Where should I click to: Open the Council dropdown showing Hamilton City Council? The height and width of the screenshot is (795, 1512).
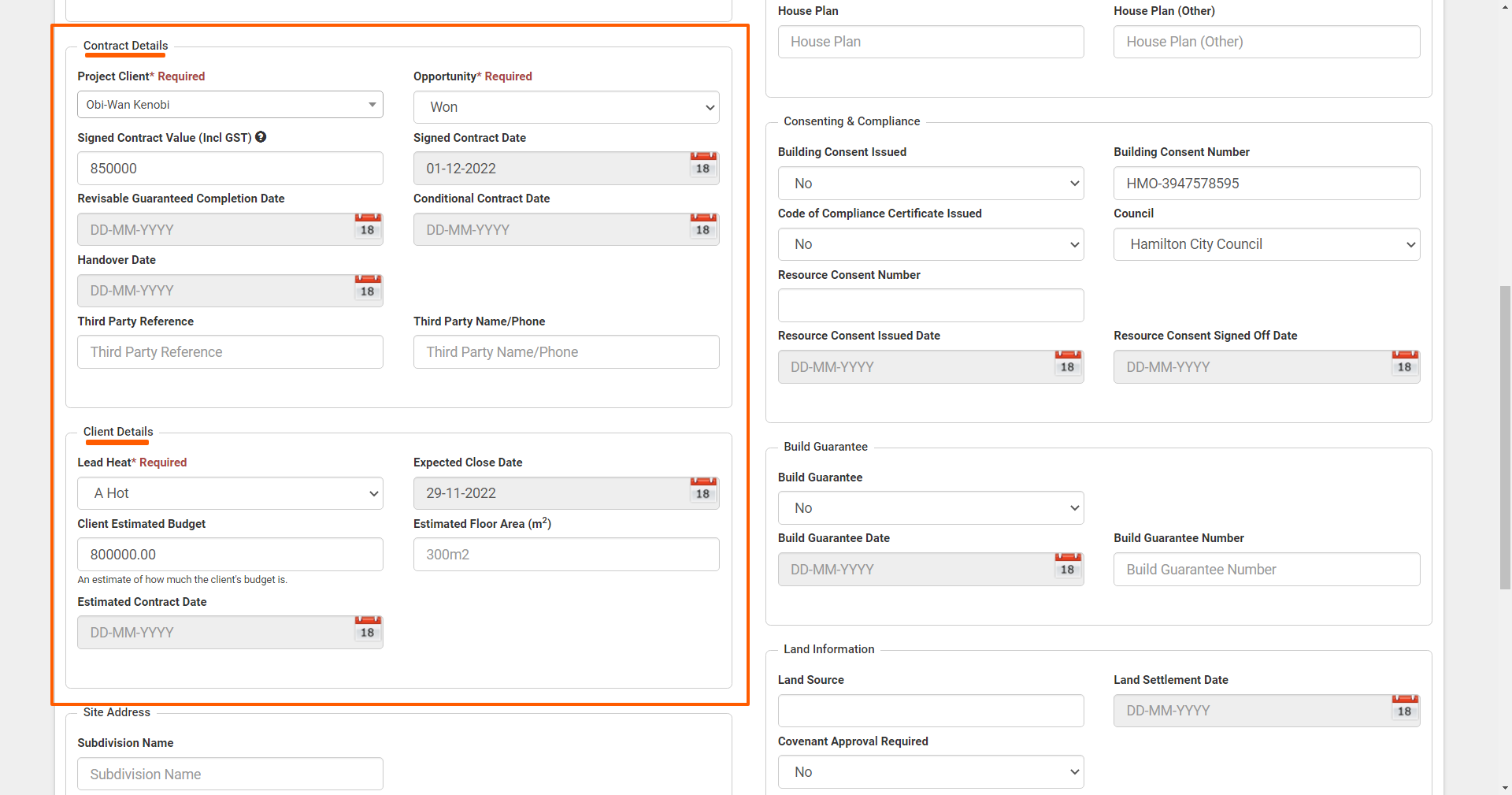tap(1266, 244)
